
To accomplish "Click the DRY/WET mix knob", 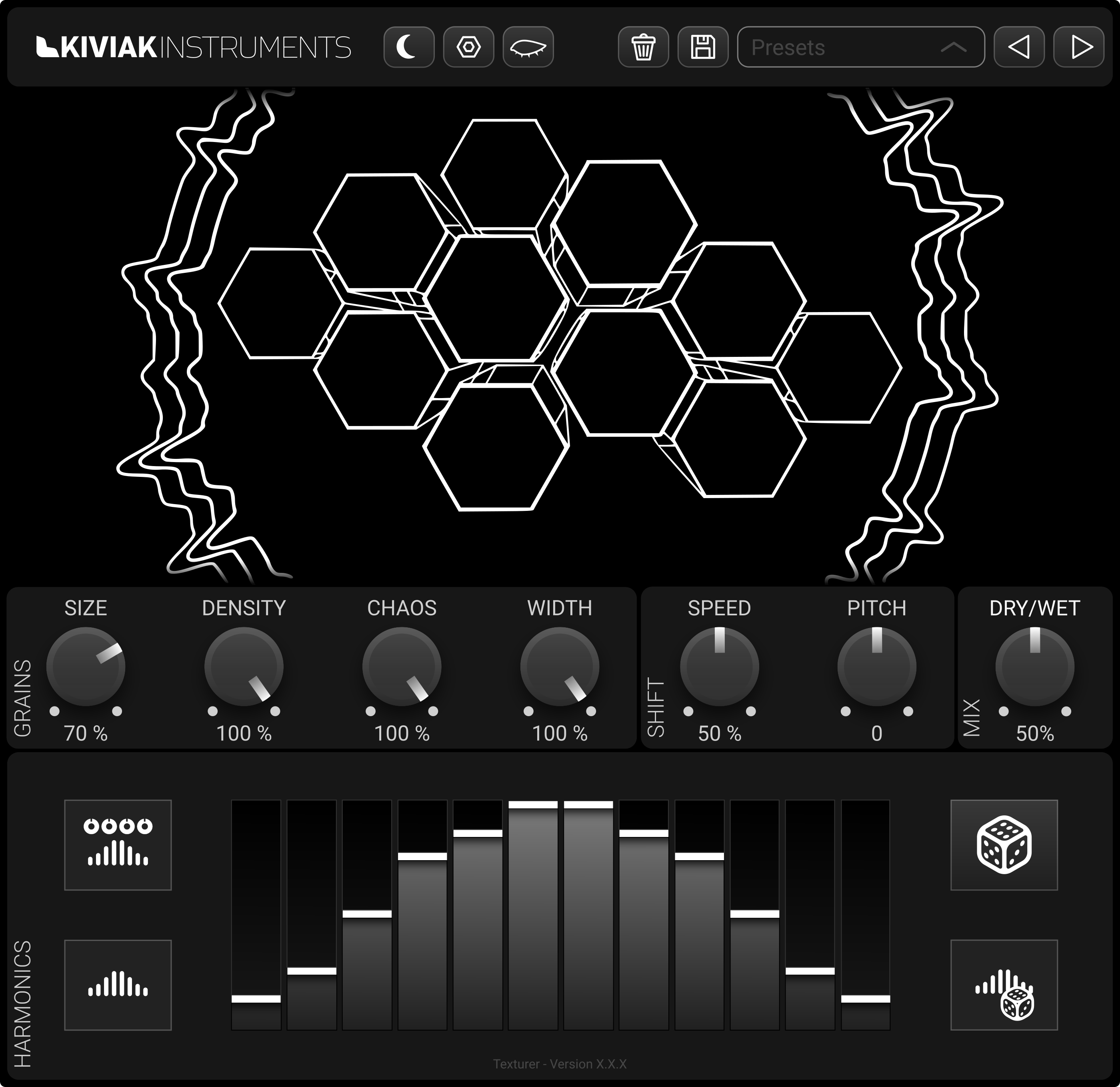I will [1034, 667].
